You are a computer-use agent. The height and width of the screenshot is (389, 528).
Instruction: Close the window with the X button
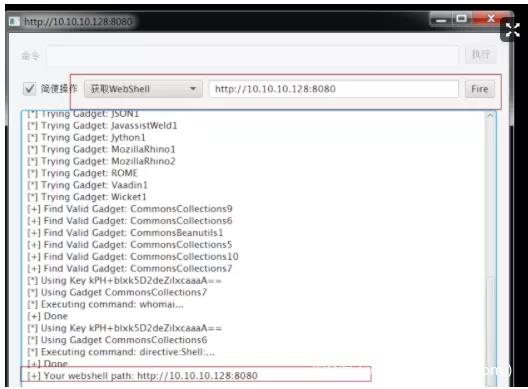491,18
